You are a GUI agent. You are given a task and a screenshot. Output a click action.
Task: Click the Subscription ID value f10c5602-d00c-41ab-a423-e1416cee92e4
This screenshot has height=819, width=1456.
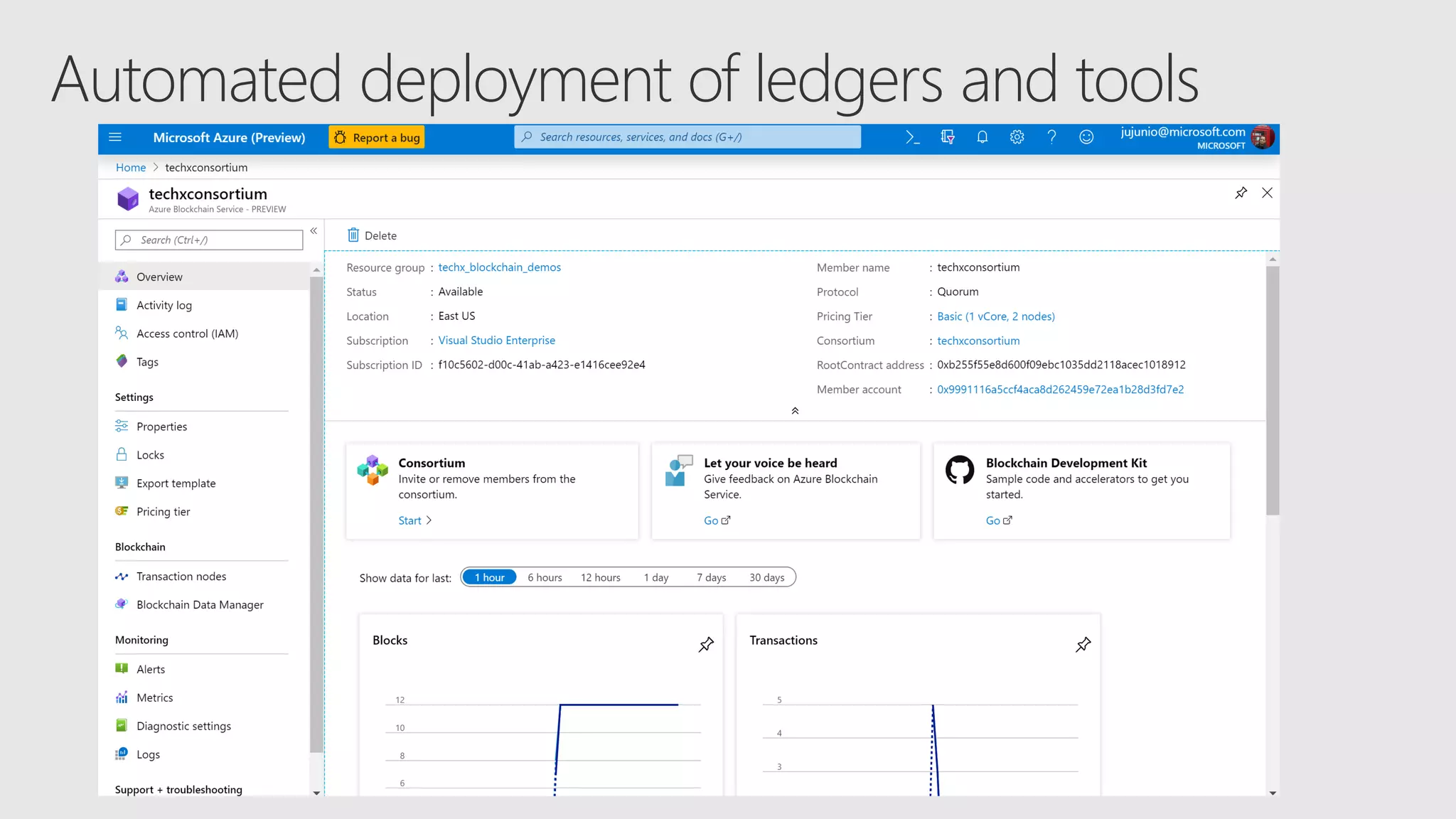542,365
